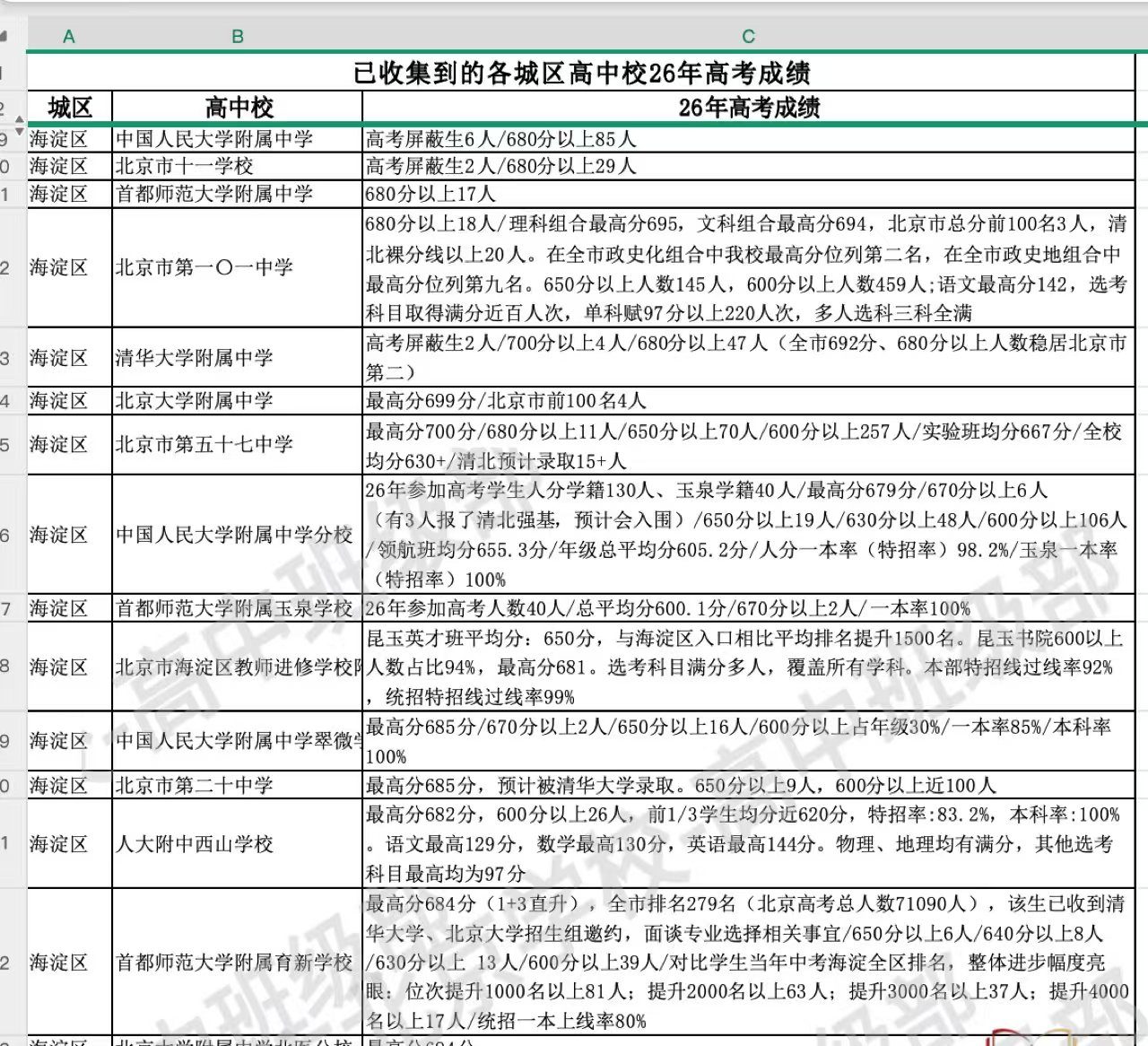Click score cell 680分以上17人

749,194
